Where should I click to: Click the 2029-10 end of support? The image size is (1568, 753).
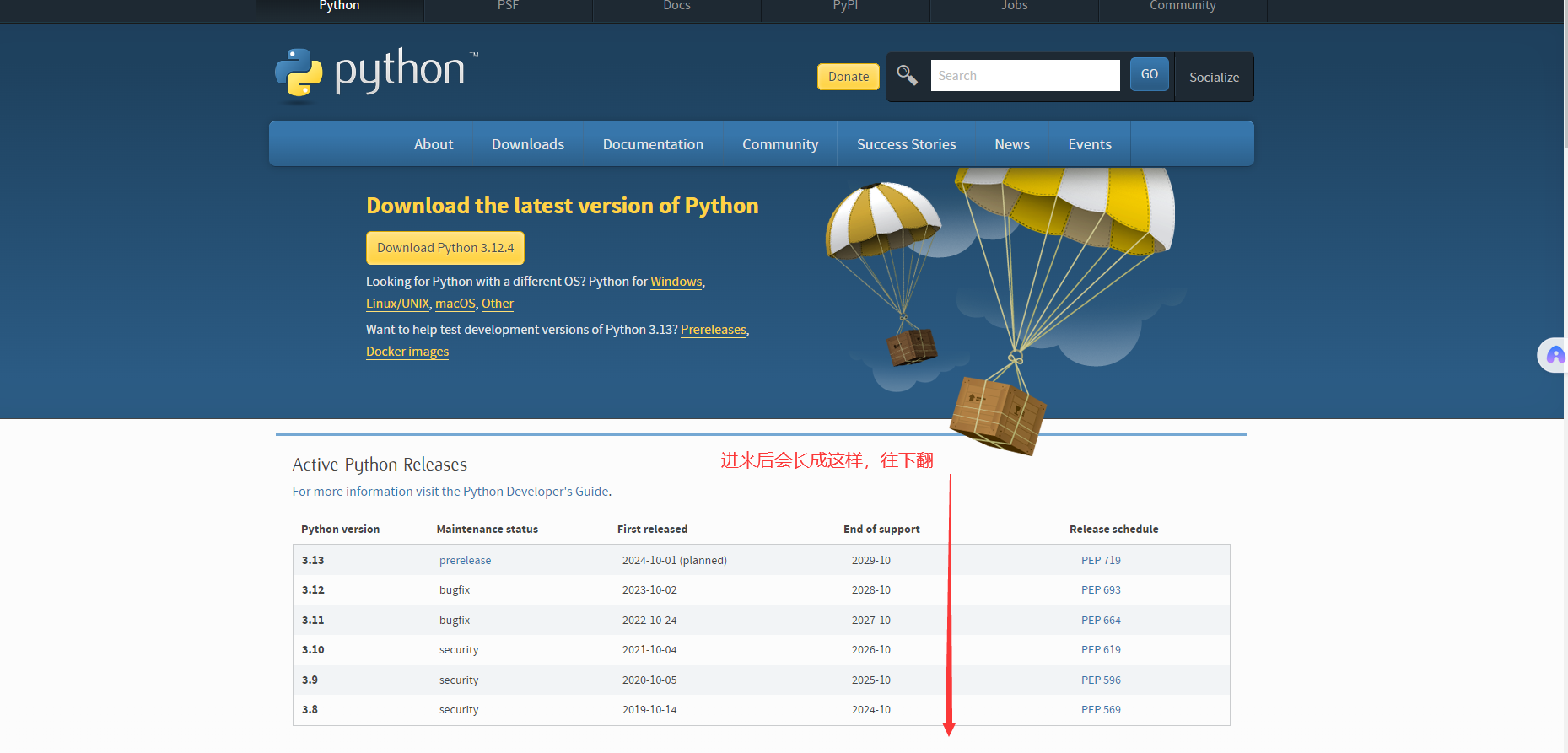coord(871,561)
